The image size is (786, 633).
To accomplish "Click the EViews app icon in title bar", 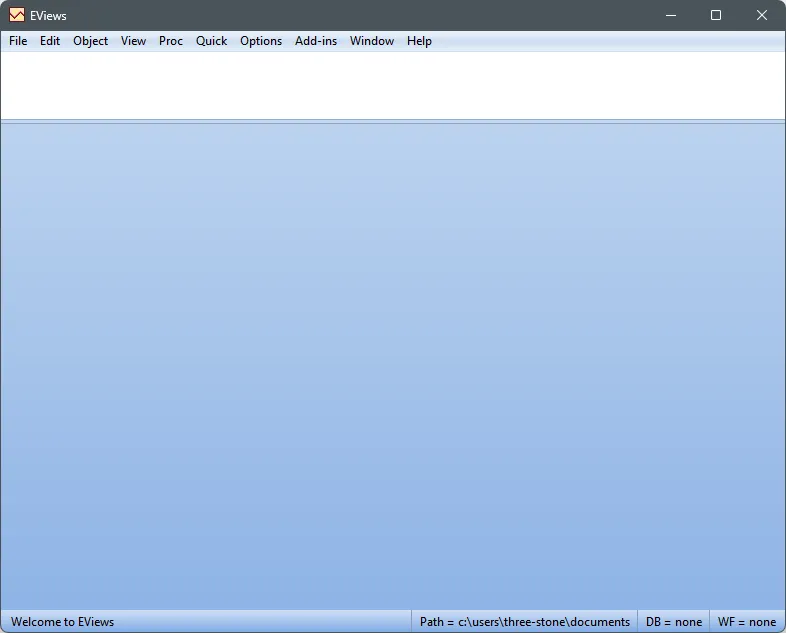I will 17,15.
